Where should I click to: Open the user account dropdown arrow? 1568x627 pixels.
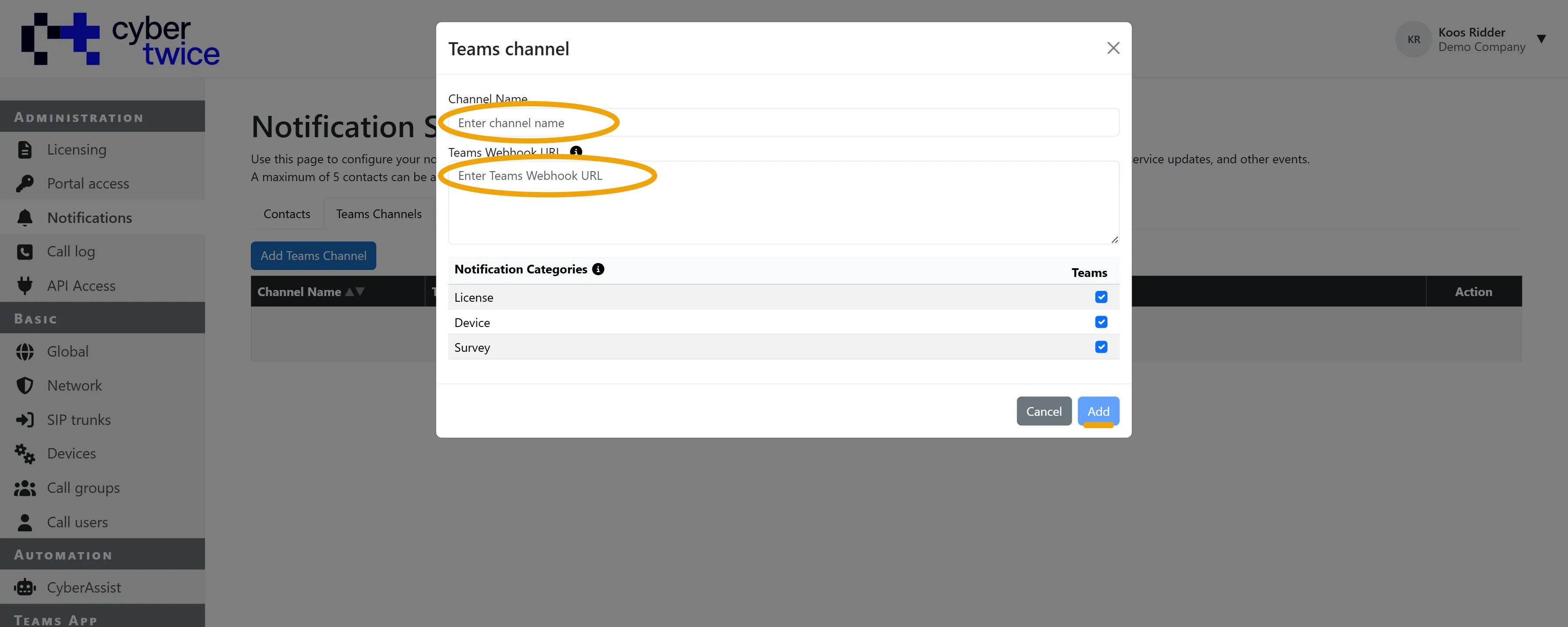1541,40
